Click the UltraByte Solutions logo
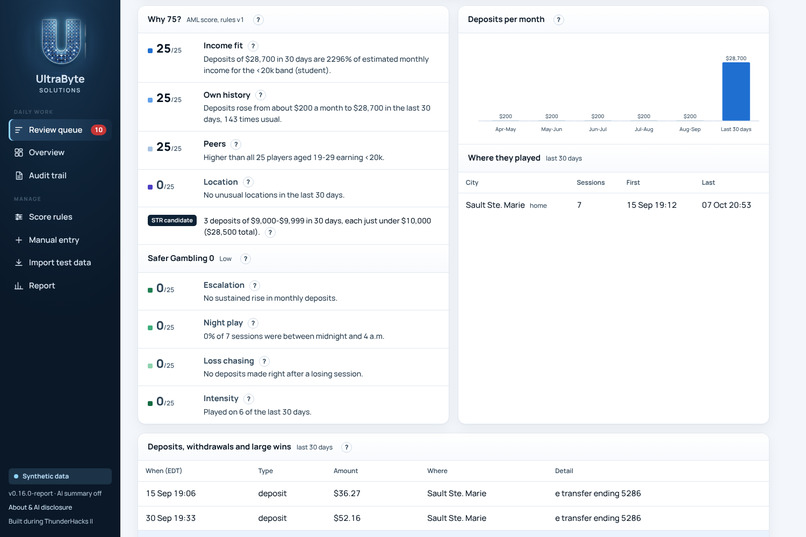 click(60, 55)
